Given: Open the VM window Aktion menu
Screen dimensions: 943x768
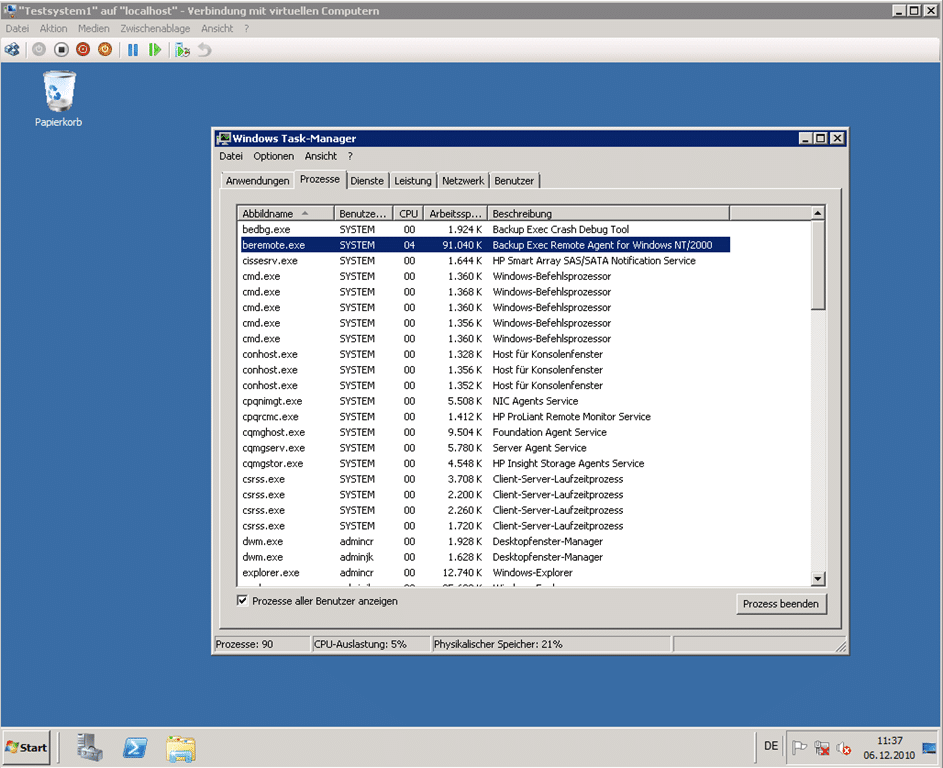Looking at the screenshot, I should pyautogui.click(x=54, y=28).
